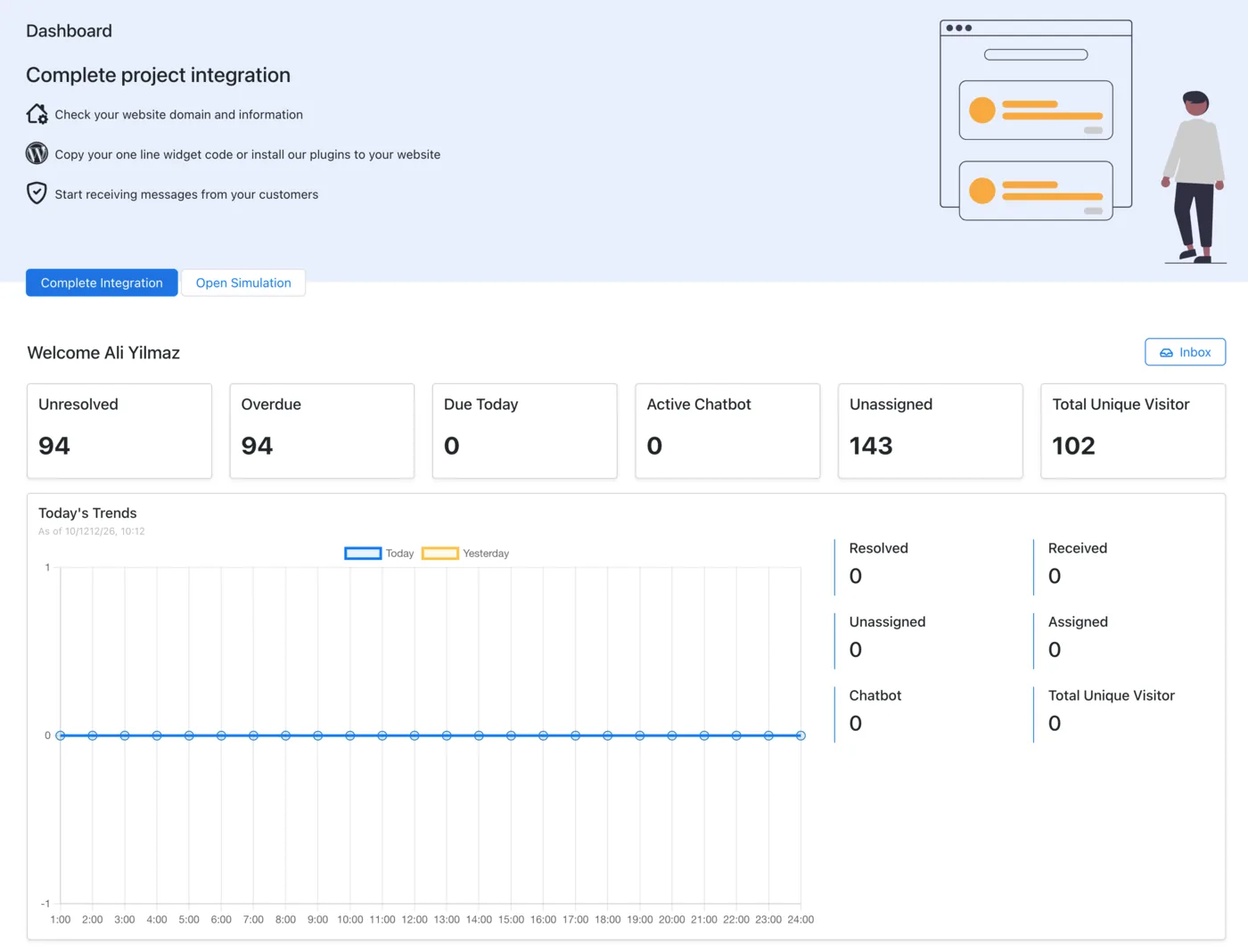Toggle the Today legend swatch
The height and width of the screenshot is (952, 1248).
pyautogui.click(x=363, y=554)
